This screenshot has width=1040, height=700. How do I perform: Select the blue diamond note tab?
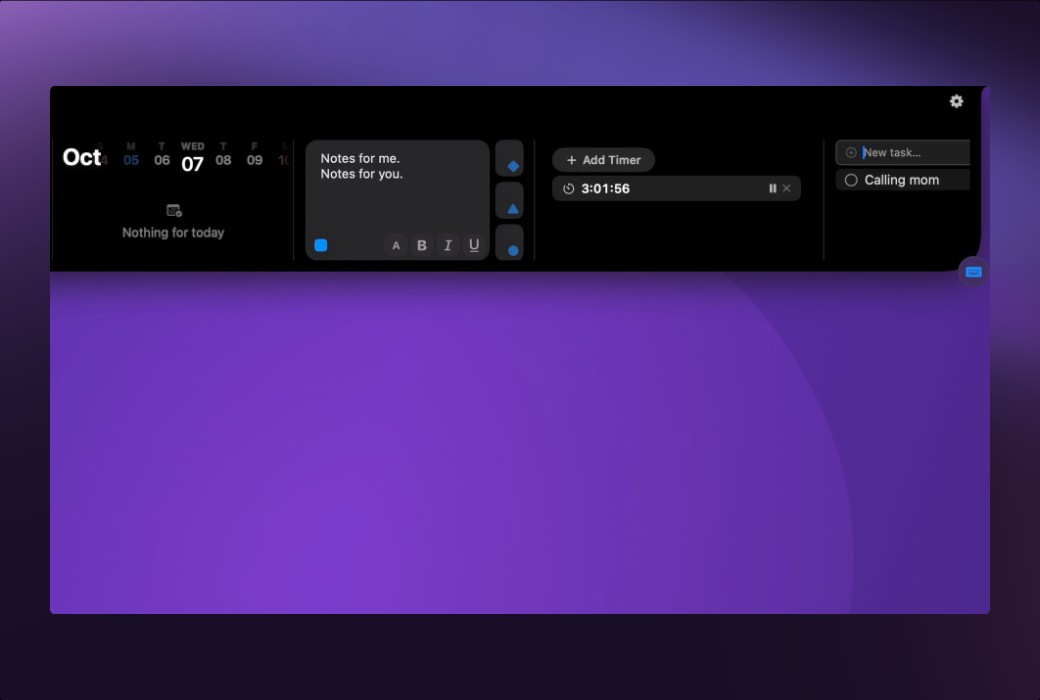click(x=509, y=159)
